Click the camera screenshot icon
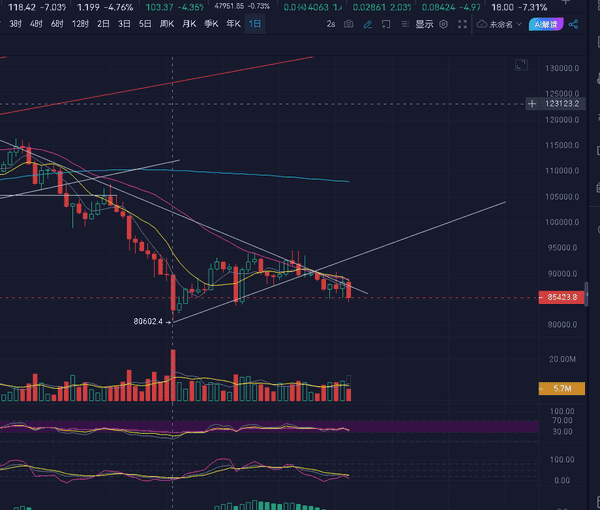 (x=348, y=23)
